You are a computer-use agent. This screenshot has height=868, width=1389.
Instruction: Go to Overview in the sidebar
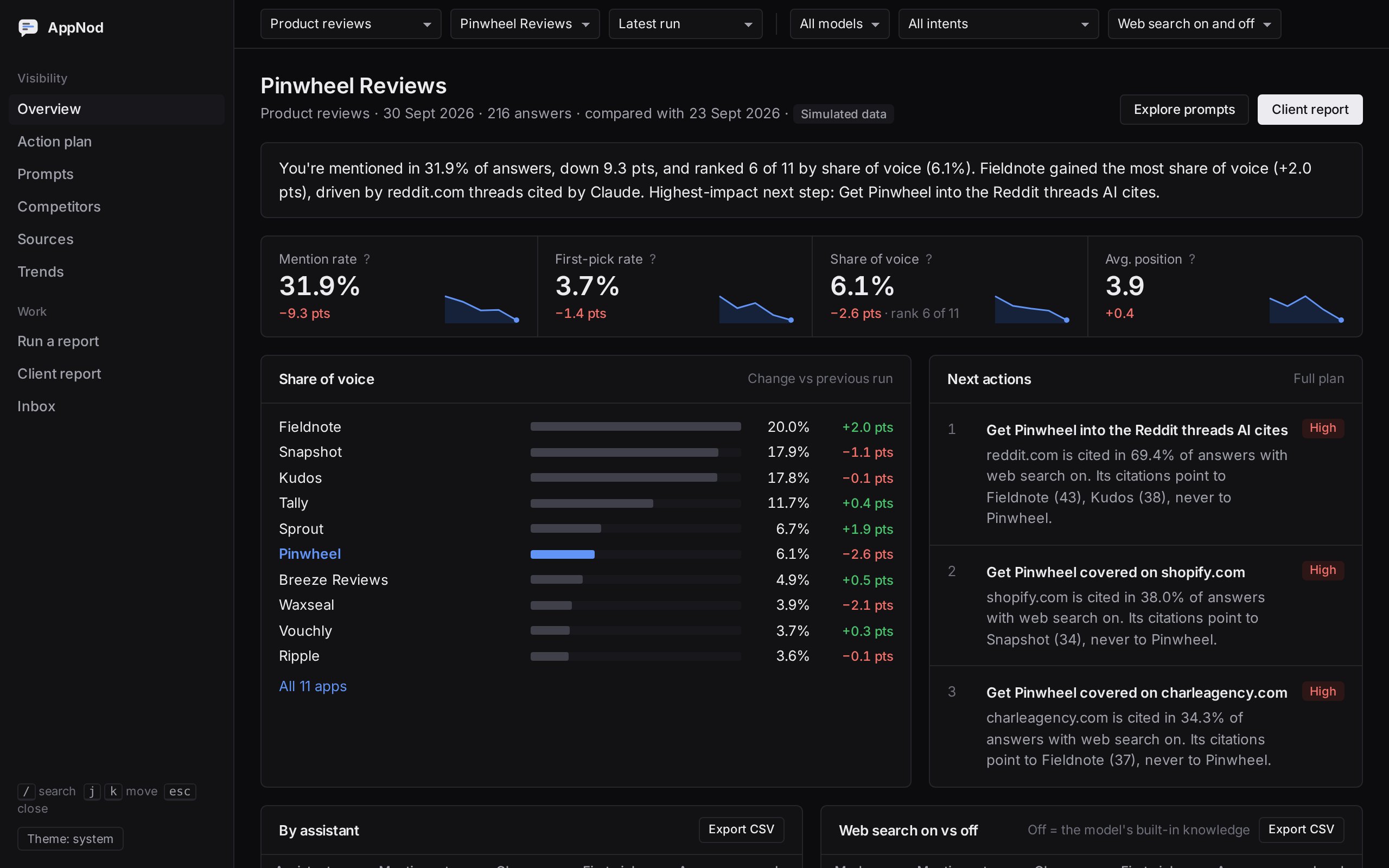click(x=117, y=109)
